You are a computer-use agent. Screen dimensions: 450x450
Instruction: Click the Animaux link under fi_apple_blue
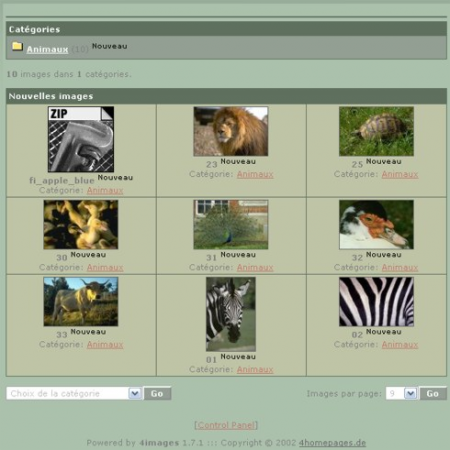tap(105, 190)
